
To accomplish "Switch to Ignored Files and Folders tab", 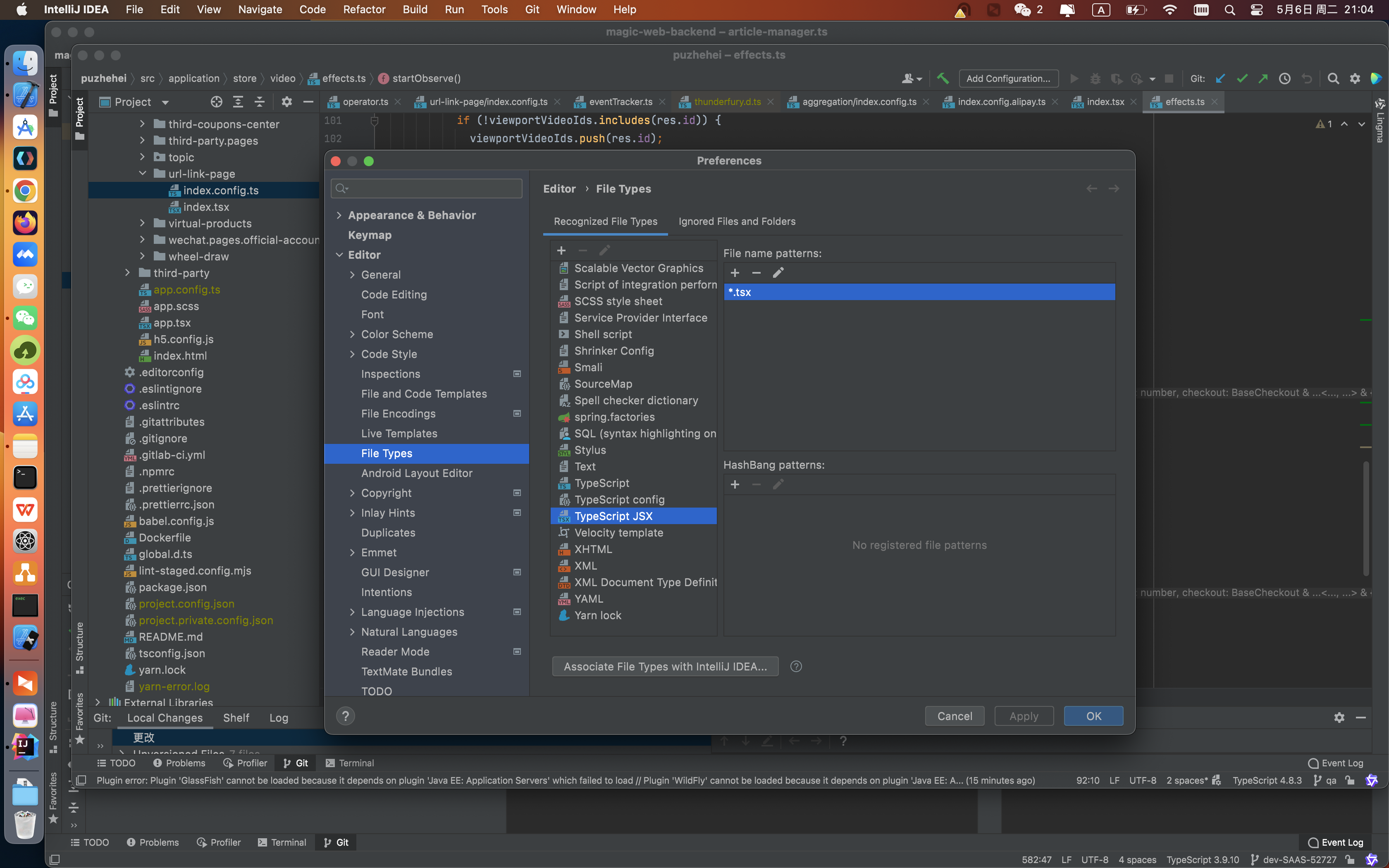I will [736, 222].
